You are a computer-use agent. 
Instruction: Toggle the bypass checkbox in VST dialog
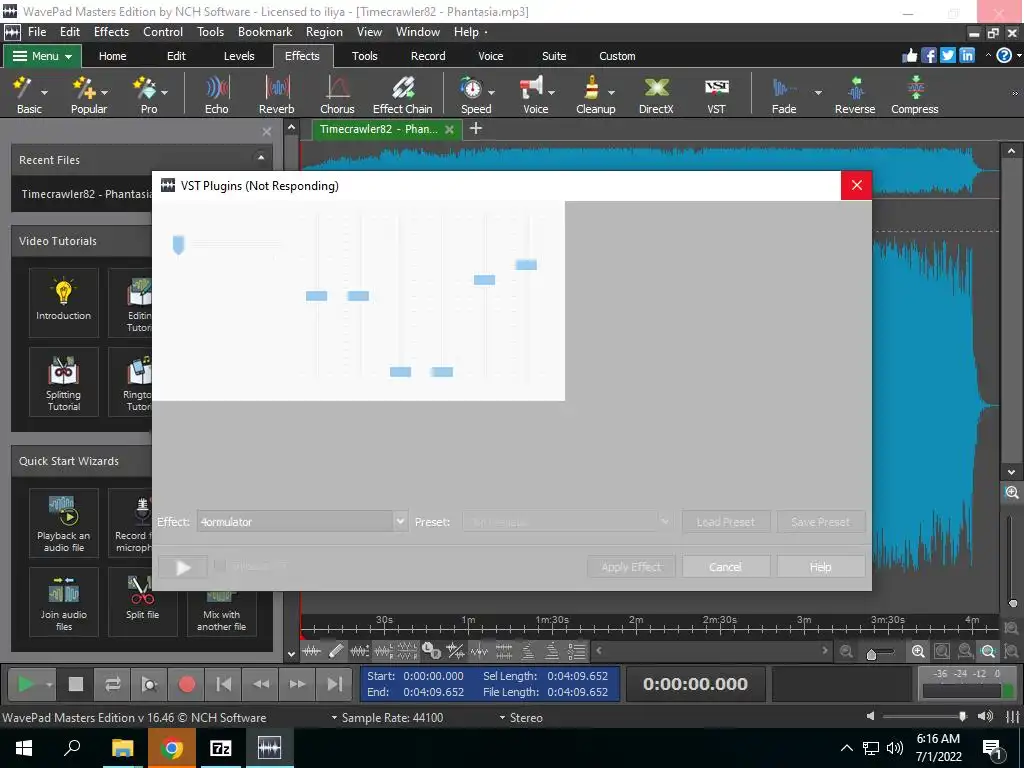(220, 566)
